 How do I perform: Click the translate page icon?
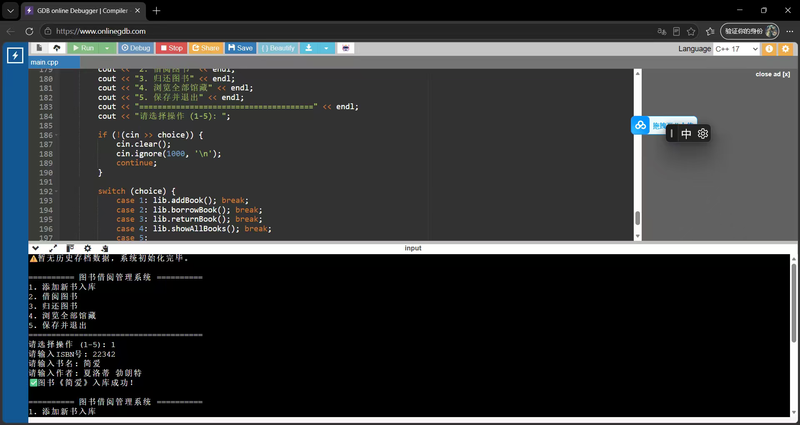662,31
